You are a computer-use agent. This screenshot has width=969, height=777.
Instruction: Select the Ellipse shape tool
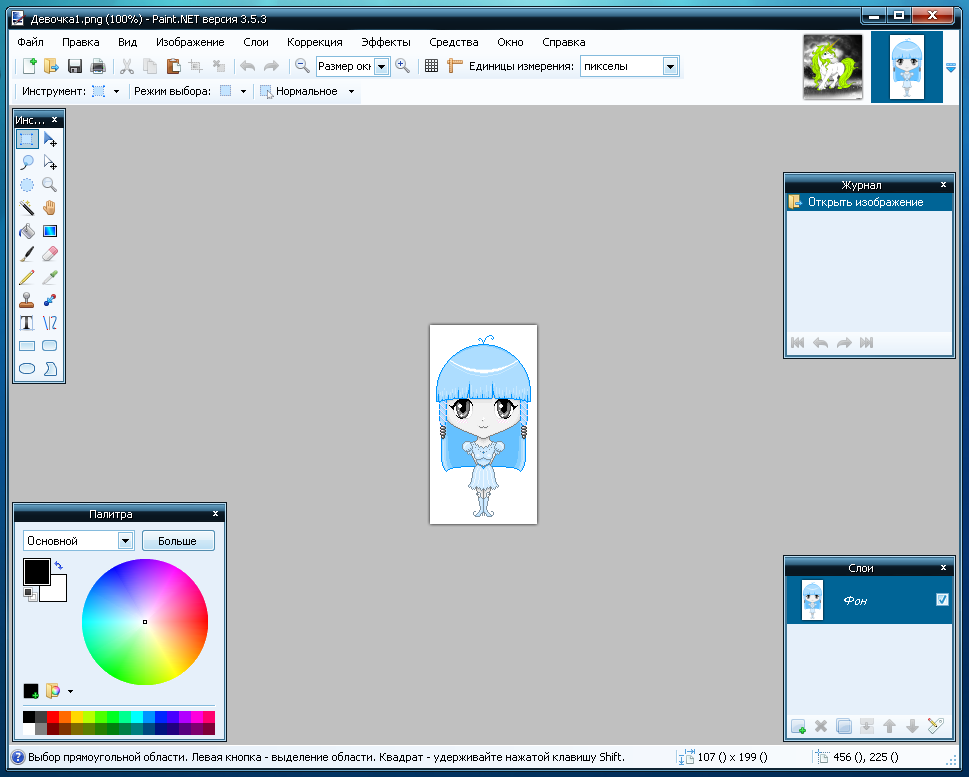point(27,368)
